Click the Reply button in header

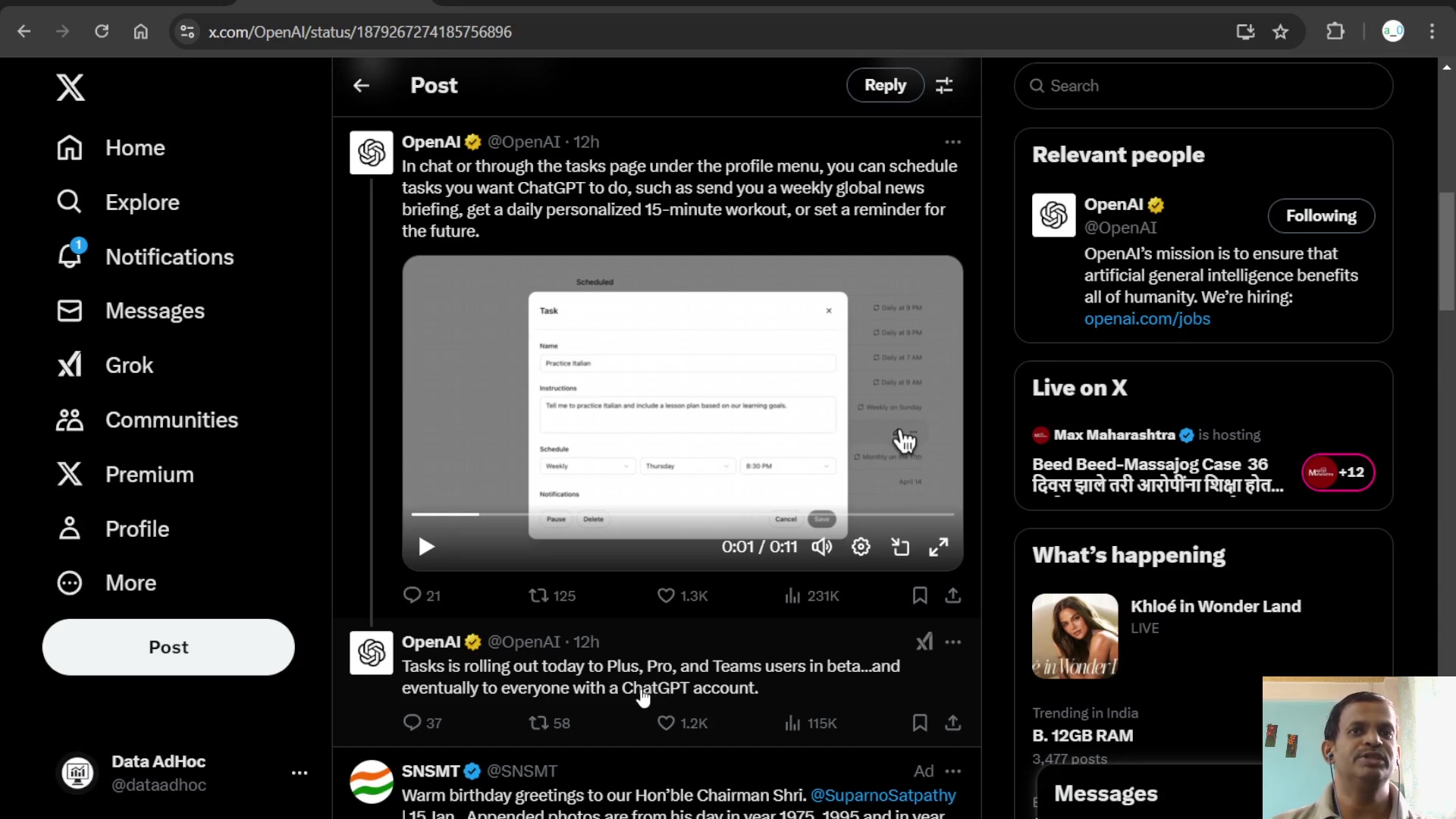point(885,85)
